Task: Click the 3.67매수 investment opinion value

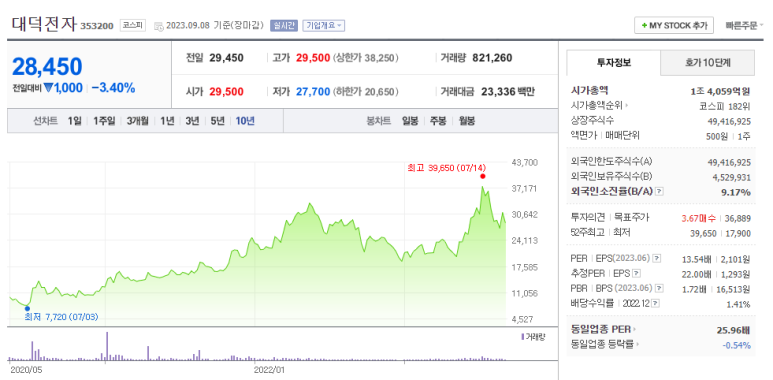Action: [x=699, y=218]
